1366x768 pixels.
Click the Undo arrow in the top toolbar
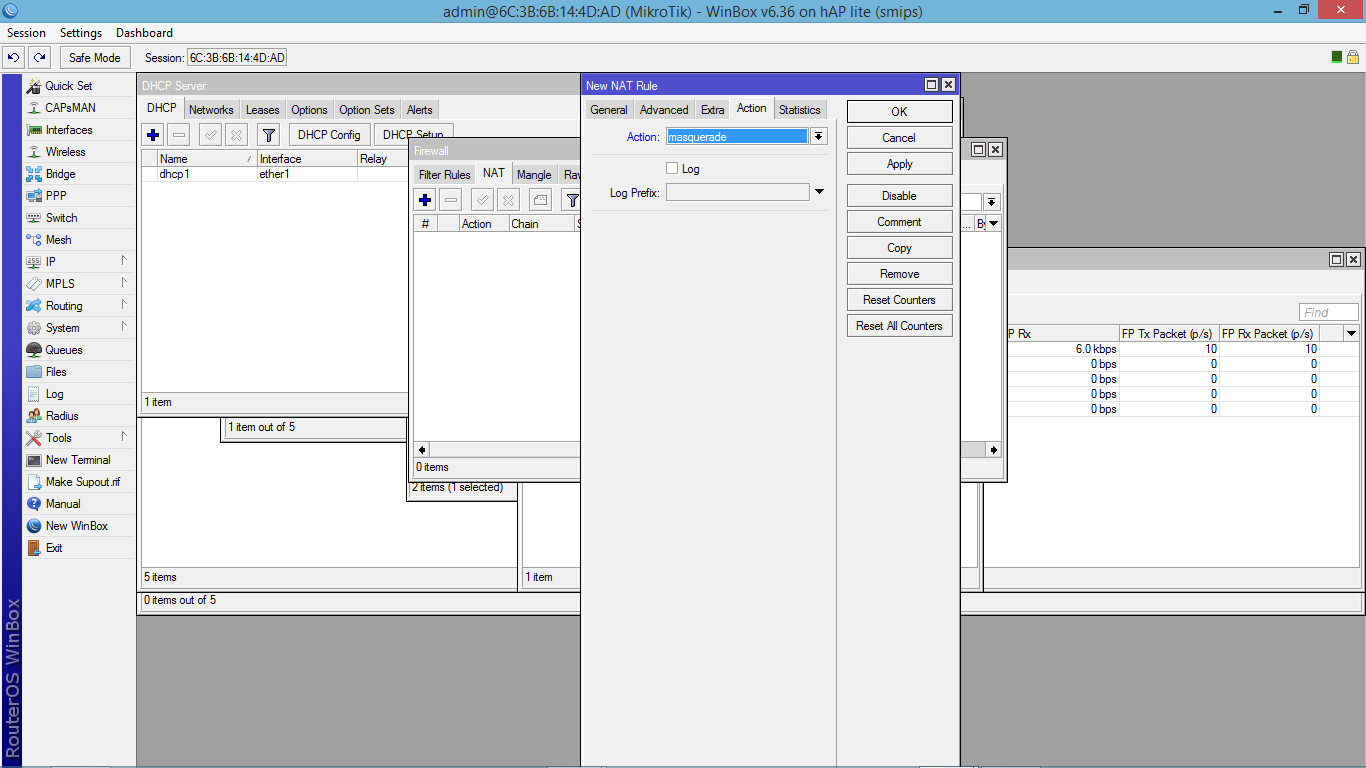15,58
